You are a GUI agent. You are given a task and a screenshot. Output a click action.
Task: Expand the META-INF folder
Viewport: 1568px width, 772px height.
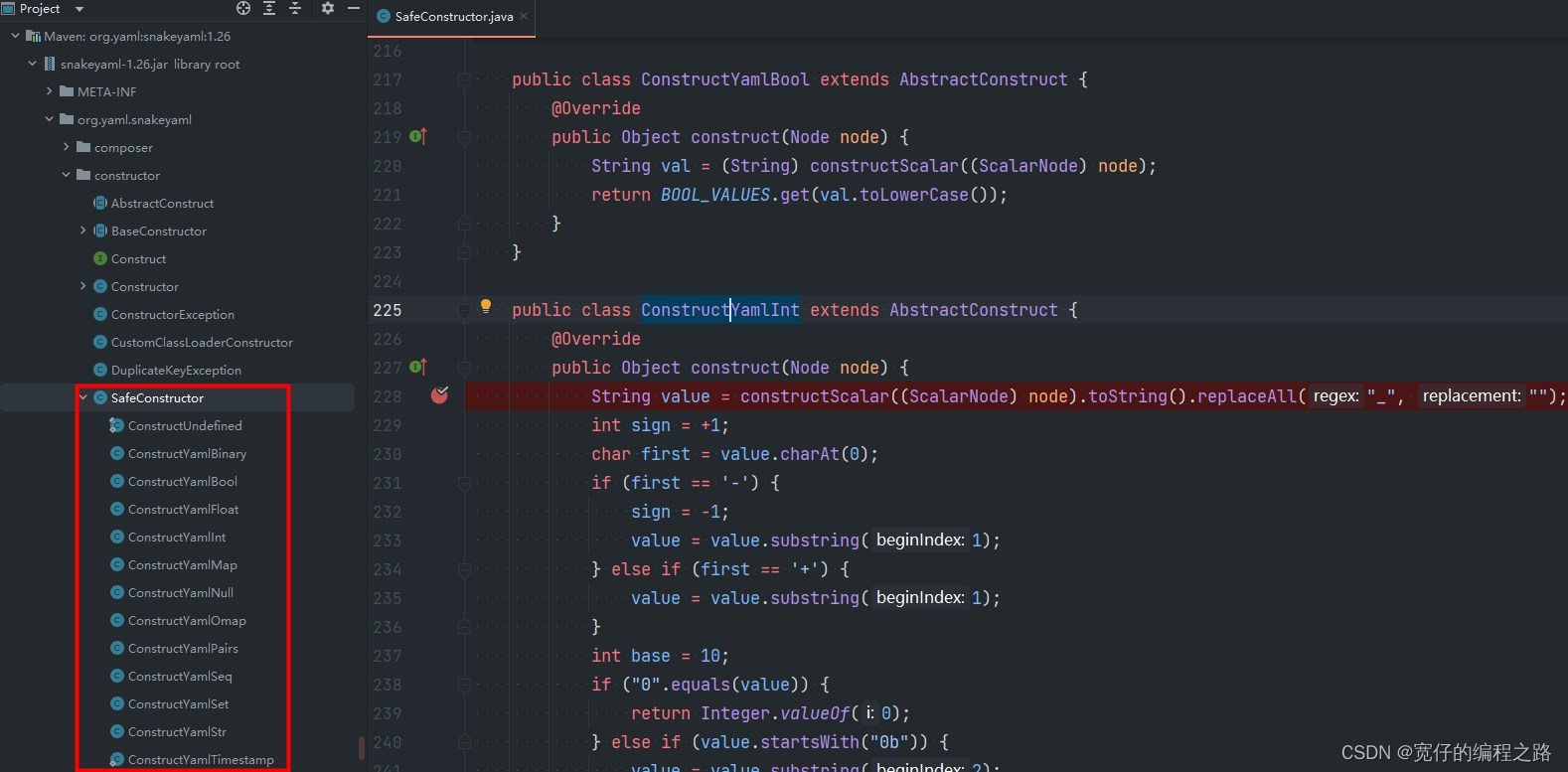click(50, 91)
